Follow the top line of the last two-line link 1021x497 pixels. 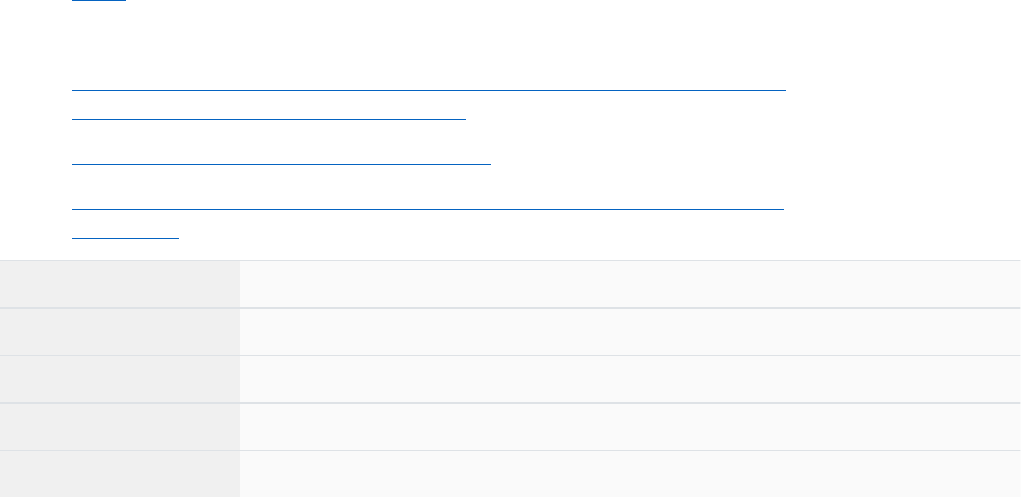pyautogui.click(x=428, y=207)
